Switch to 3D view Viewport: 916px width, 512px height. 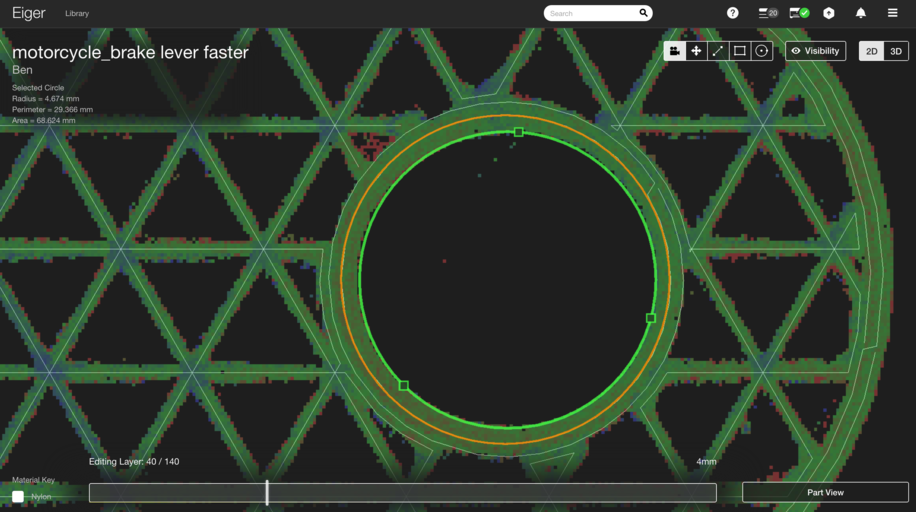pos(896,51)
